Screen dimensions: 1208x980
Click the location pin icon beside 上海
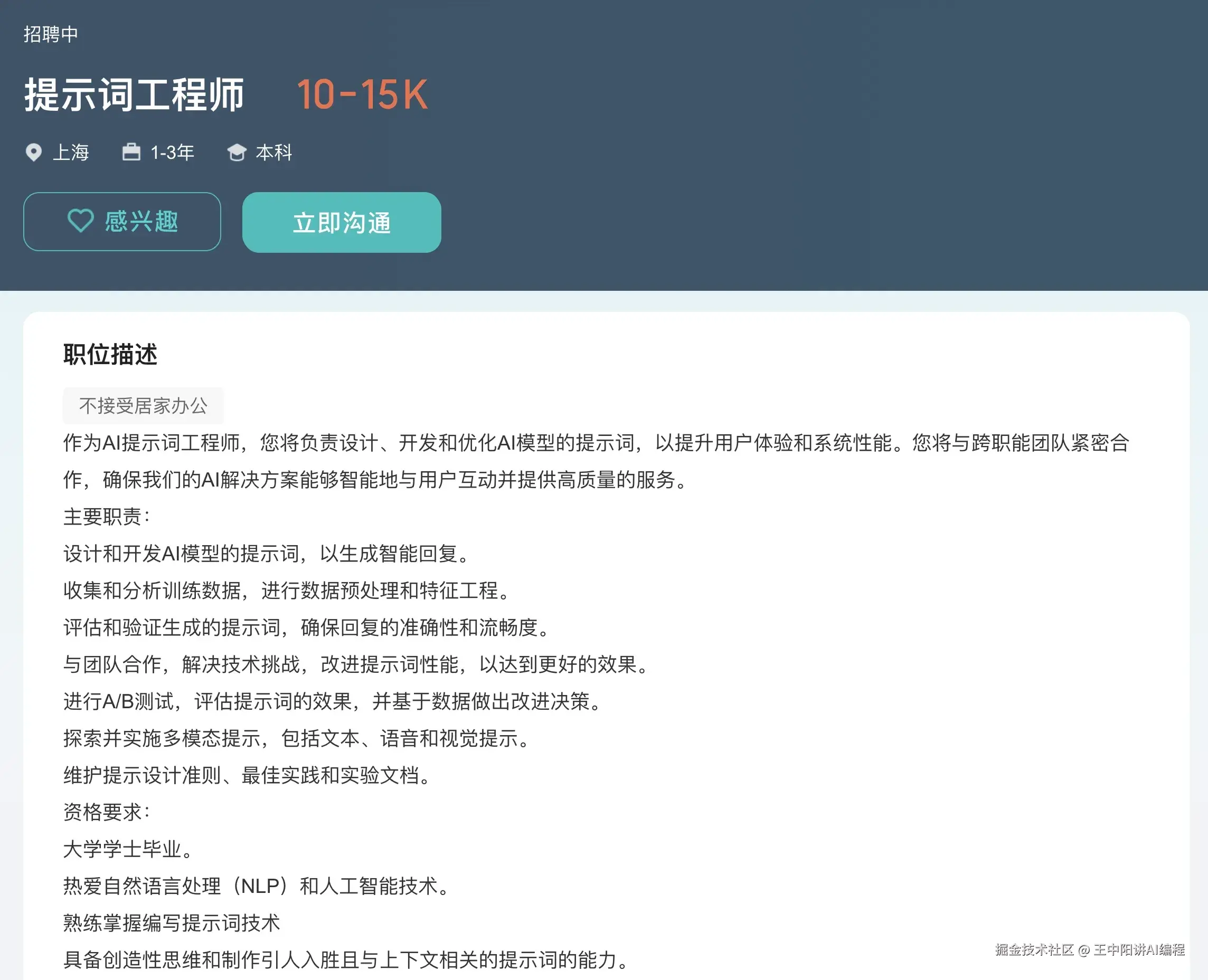34,153
